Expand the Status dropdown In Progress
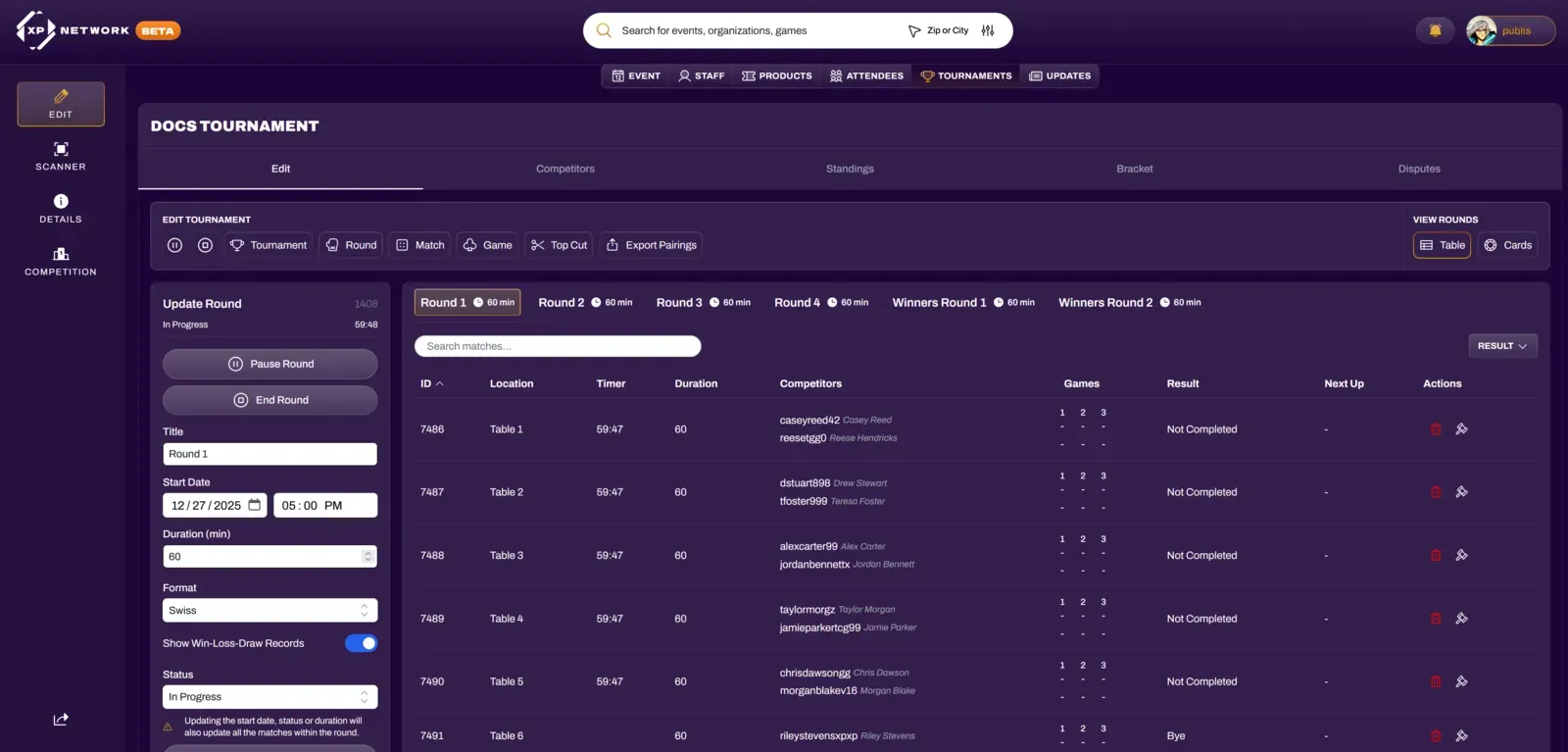 (x=269, y=697)
